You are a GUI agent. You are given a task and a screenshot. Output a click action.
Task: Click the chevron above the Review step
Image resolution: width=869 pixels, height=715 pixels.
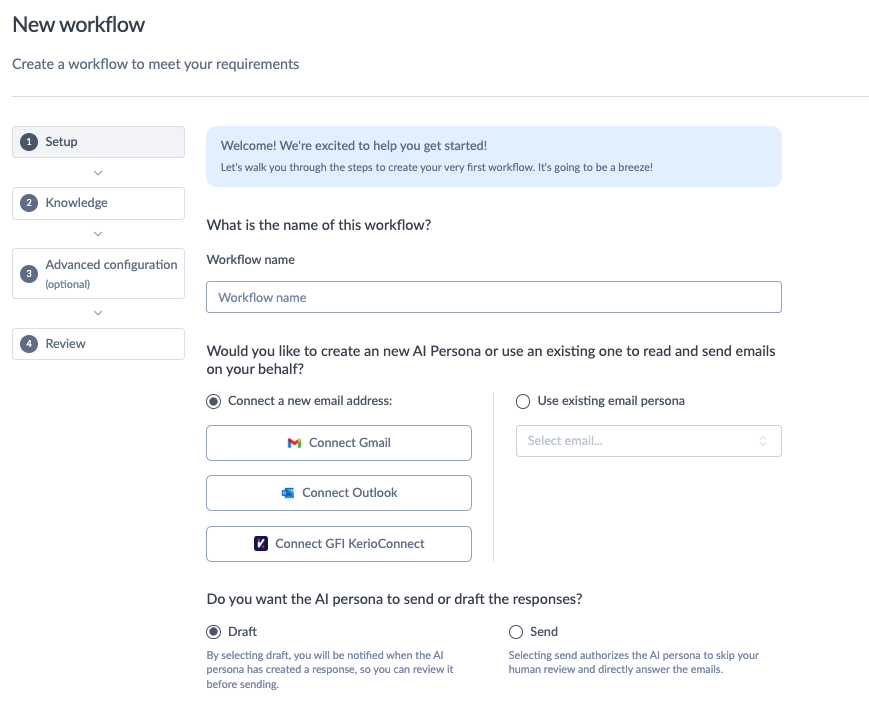98,313
